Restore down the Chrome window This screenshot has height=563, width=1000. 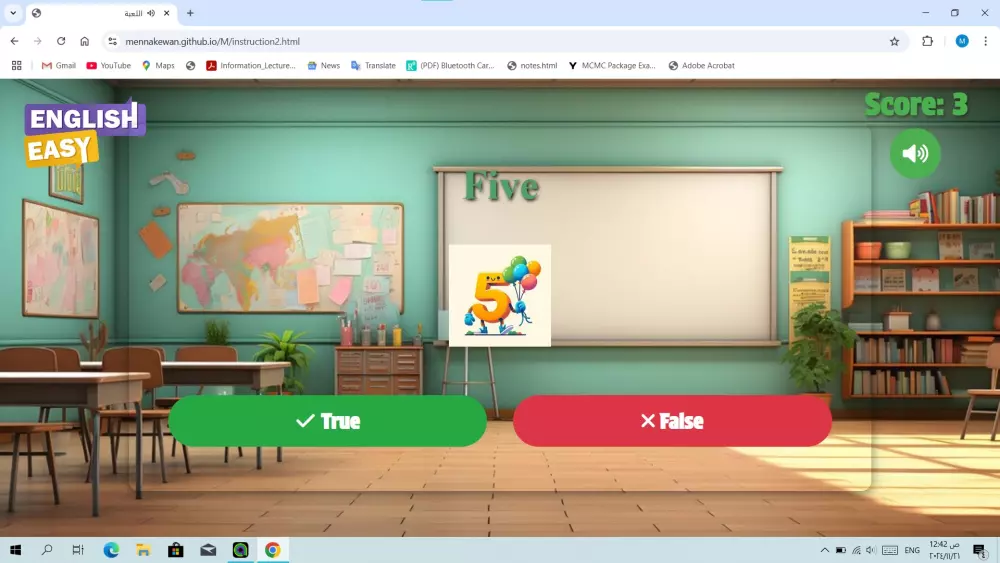[955, 13]
